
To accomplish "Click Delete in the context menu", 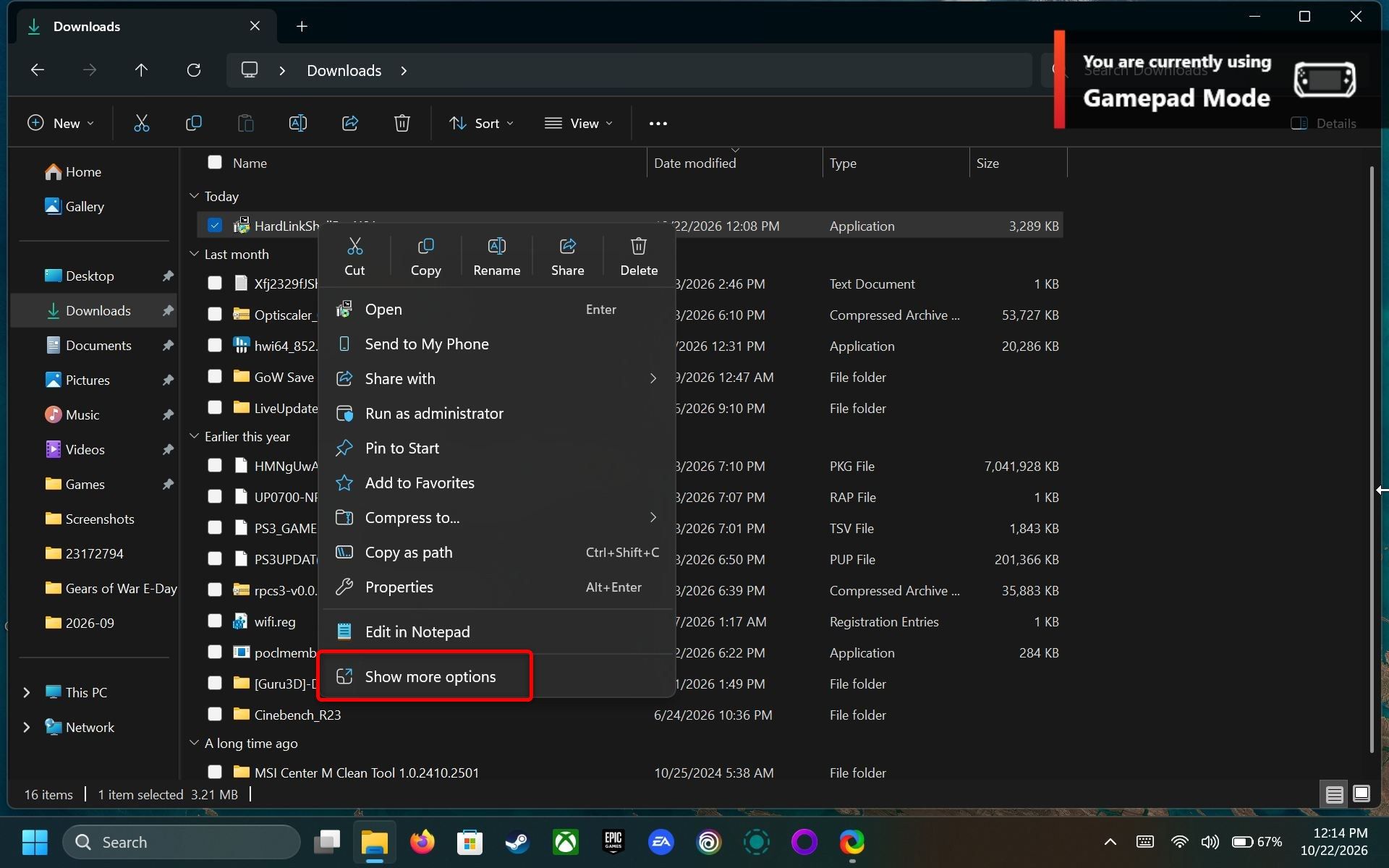I will pyautogui.click(x=638, y=256).
